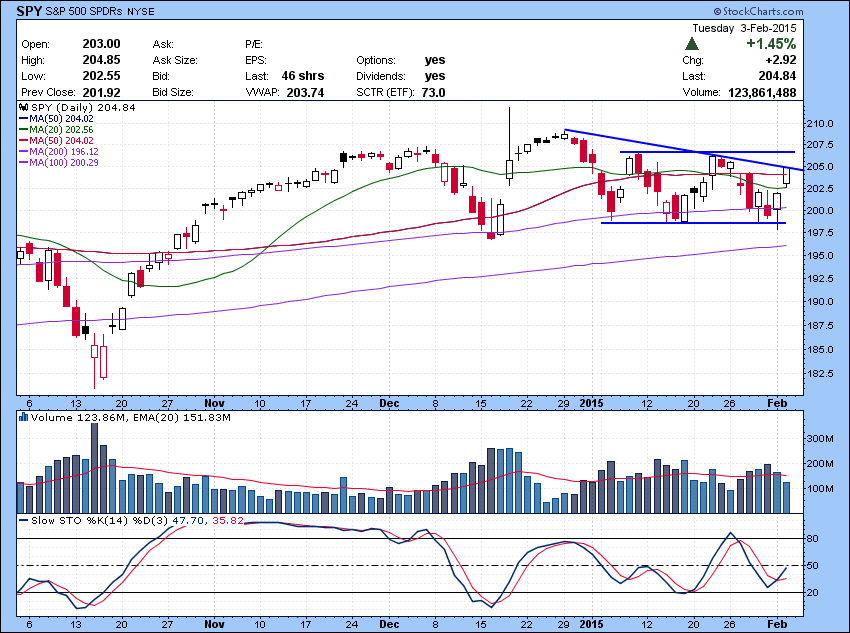The width and height of the screenshot is (850, 633).
Task: Click the 'Feb' label under stochastic panel
Action: (777, 624)
